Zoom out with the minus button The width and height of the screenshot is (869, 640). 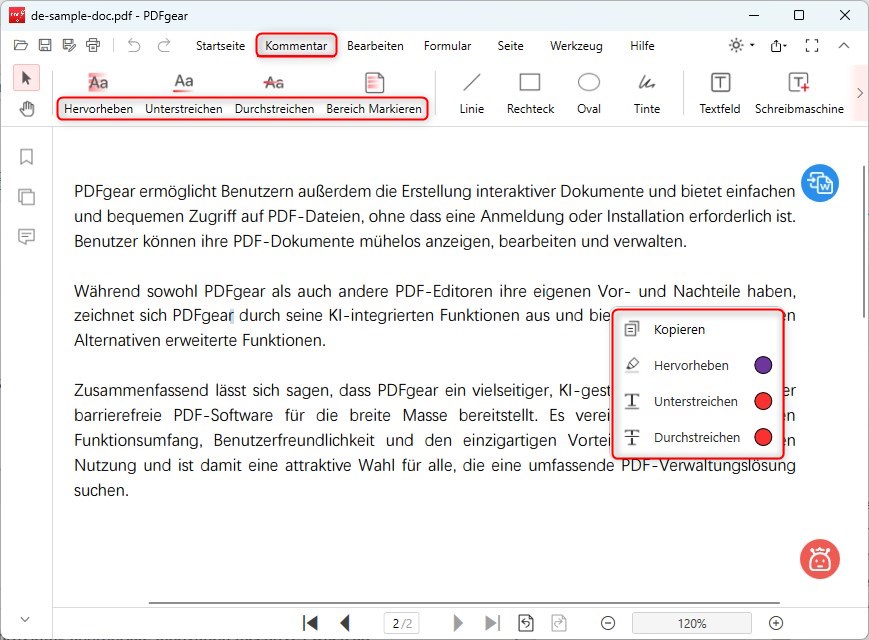[x=608, y=623]
